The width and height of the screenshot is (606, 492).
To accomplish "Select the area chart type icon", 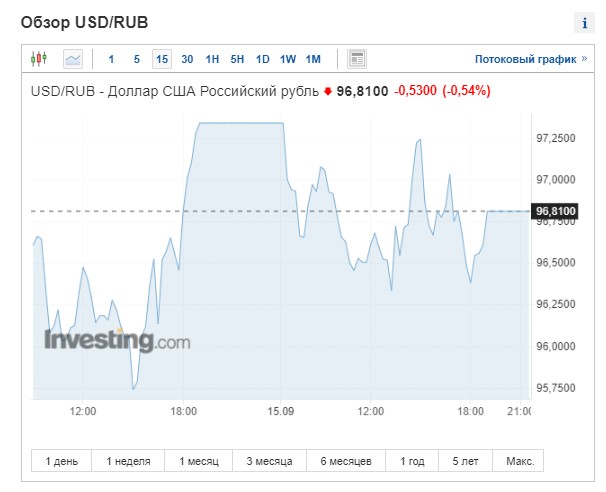I will pos(73,59).
